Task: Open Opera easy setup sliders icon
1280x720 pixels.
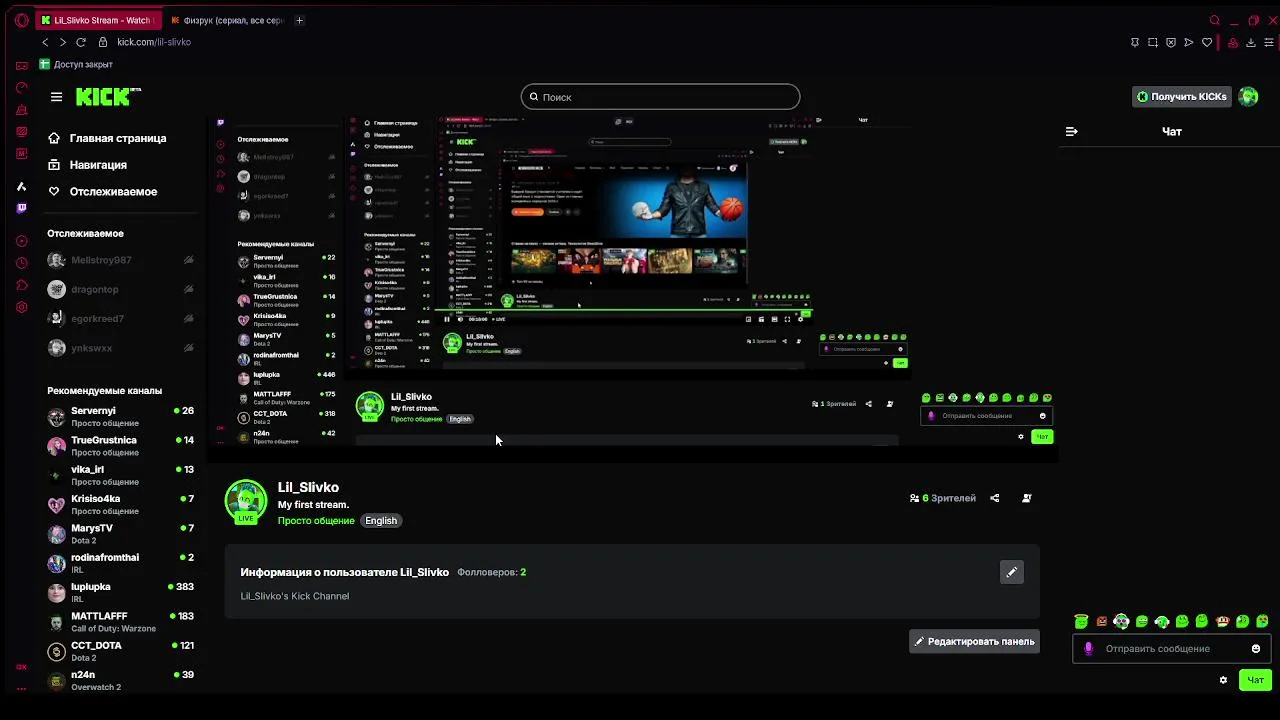Action: point(1269,42)
